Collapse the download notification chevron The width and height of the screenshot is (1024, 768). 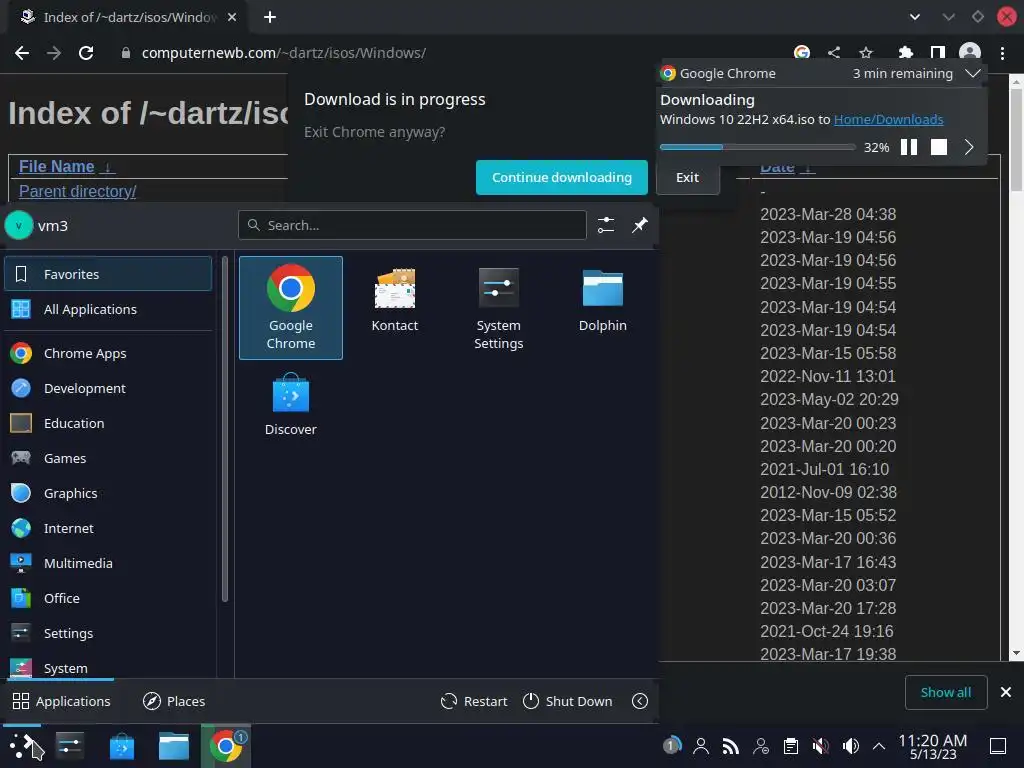click(972, 73)
